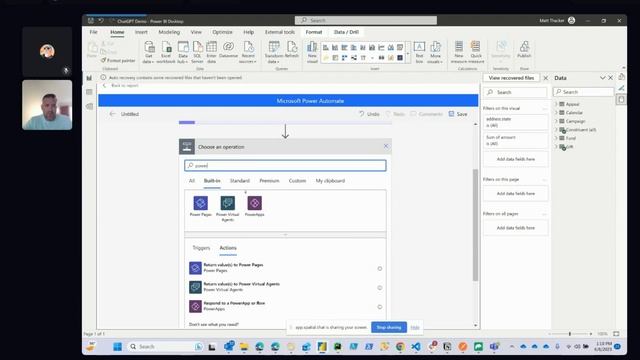Image resolution: width=640 pixels, height=360 pixels.
Task: Expand the Campaign table
Action: [x=556, y=121]
